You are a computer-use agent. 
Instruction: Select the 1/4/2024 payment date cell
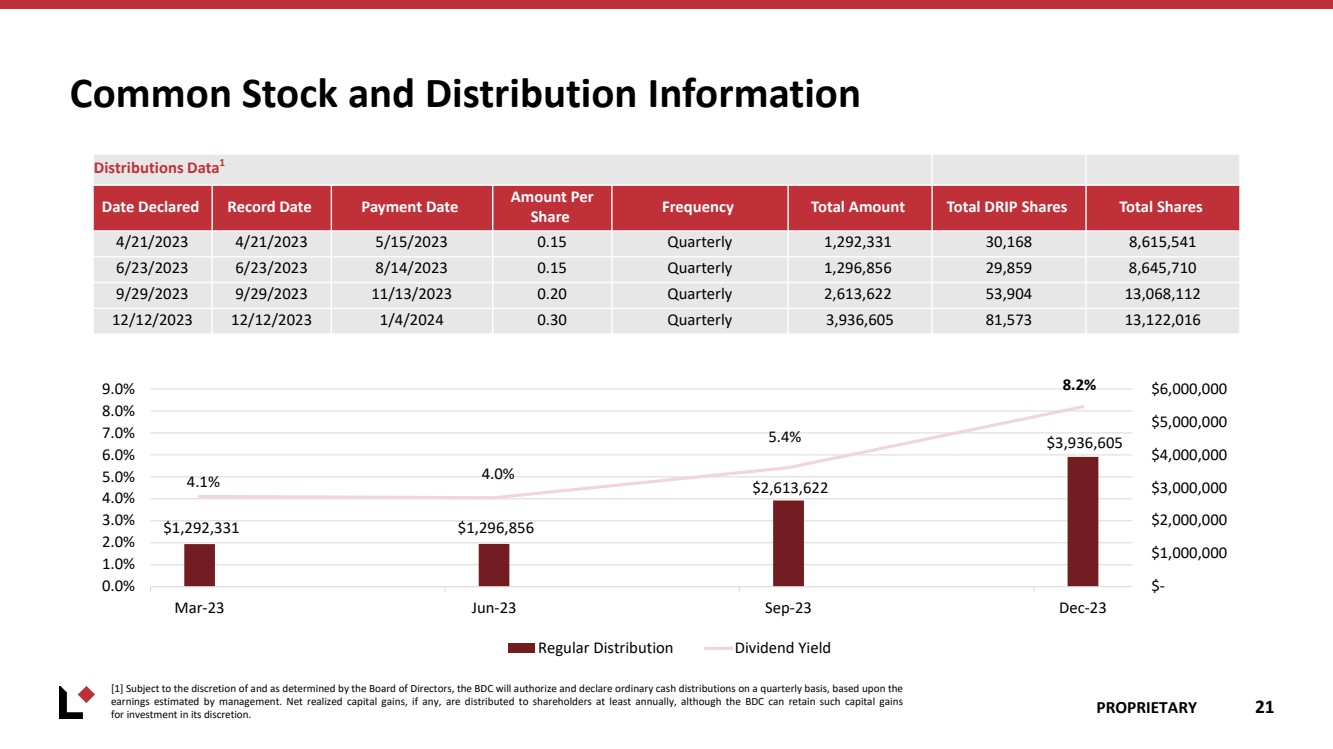point(410,321)
